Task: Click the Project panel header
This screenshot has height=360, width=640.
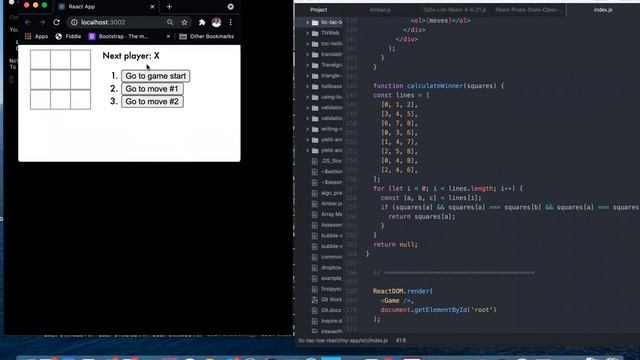Action: (319, 10)
